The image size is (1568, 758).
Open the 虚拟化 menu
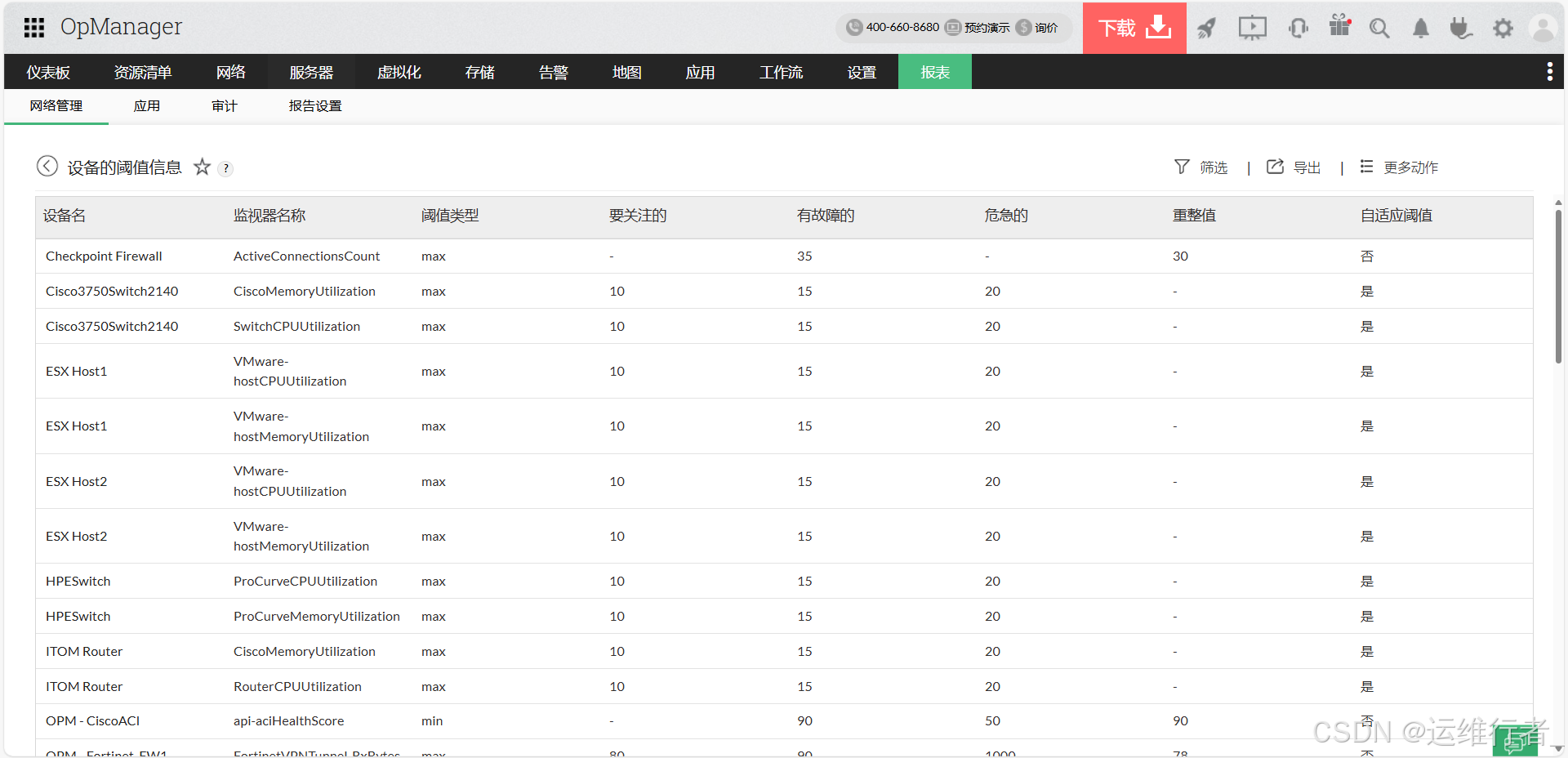399,72
